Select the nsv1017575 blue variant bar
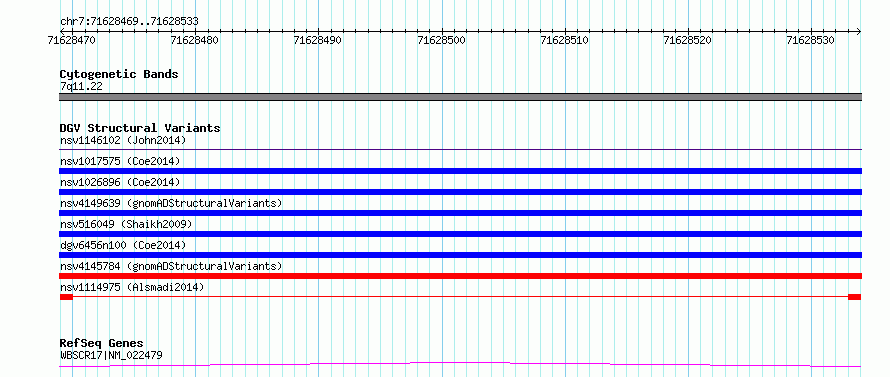Viewport: 890px width, 377px height. (460, 171)
